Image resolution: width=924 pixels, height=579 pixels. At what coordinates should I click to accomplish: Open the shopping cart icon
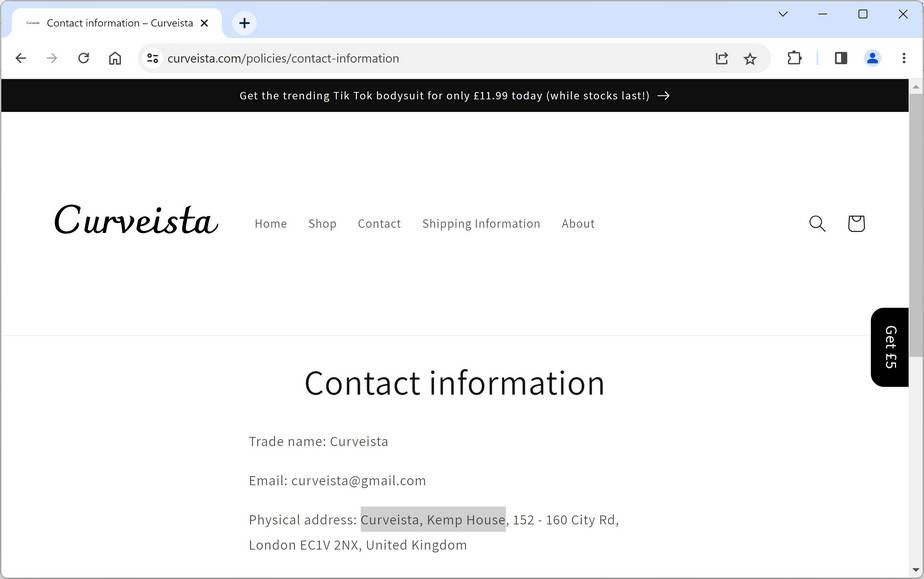point(856,224)
